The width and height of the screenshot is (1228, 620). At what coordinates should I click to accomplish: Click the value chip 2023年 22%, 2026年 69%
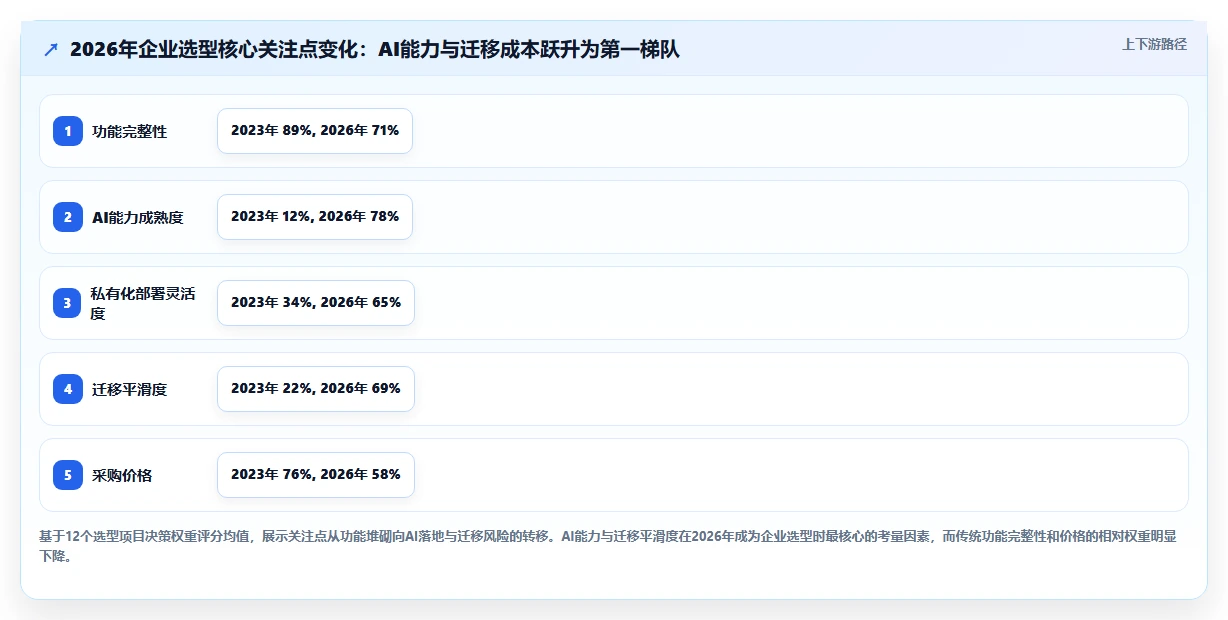(316, 389)
